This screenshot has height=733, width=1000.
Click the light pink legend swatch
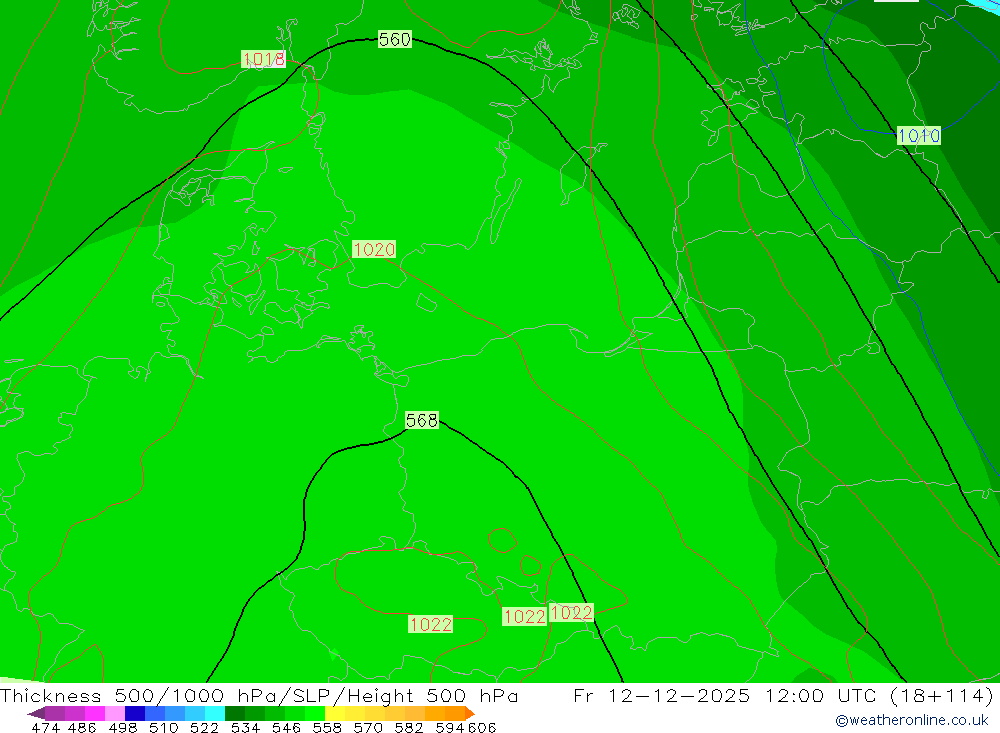pyautogui.click(x=114, y=713)
